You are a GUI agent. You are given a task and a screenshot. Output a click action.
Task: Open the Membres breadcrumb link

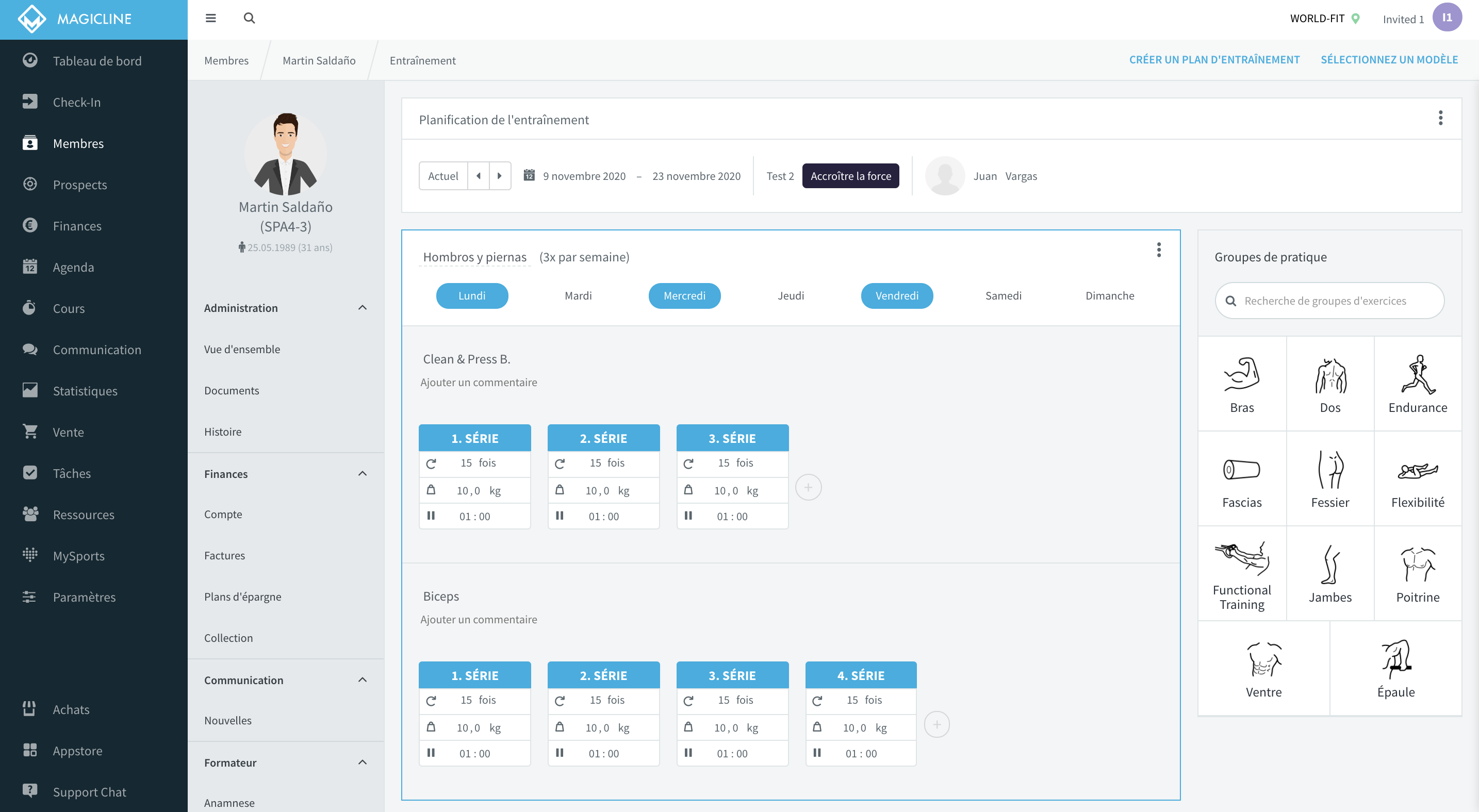point(226,60)
